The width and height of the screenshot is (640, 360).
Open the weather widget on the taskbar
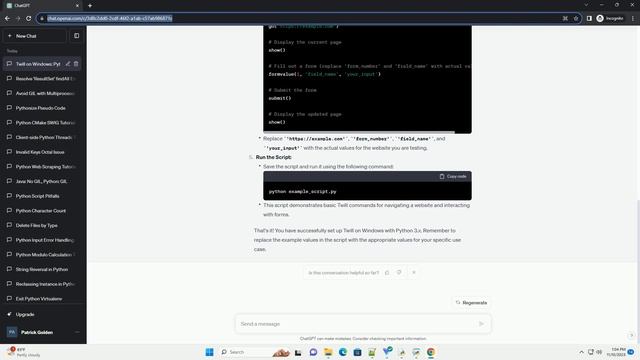click(x=24, y=352)
